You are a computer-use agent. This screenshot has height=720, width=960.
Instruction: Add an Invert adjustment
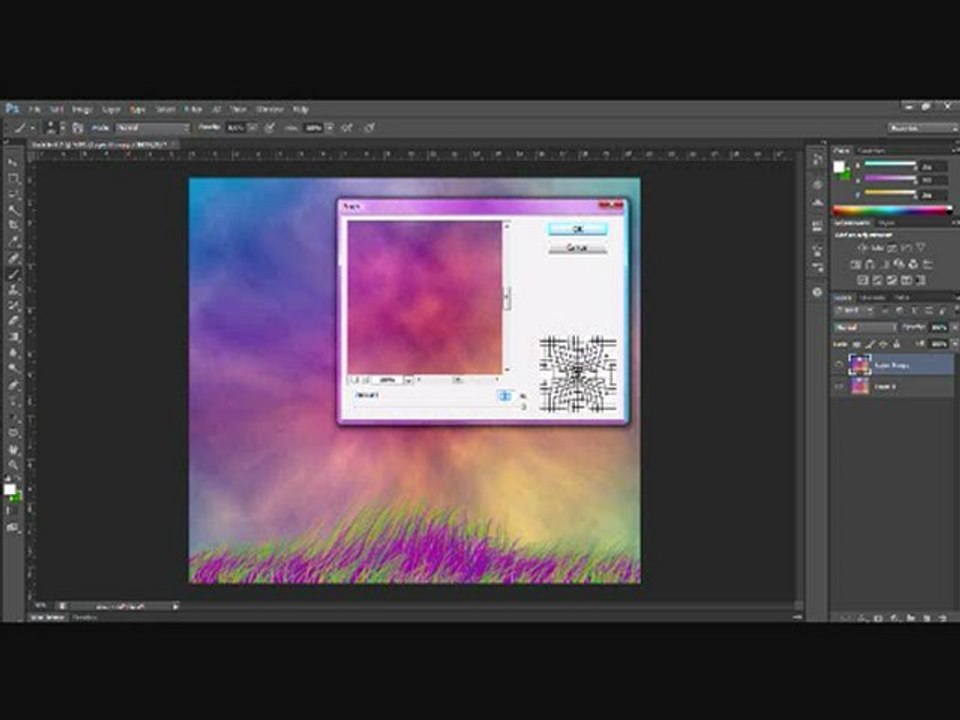point(863,280)
